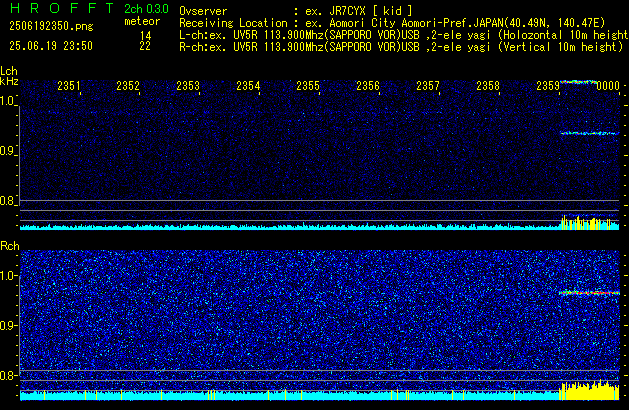The image size is (629, 410).
Task: Click time marker 2358
Action: tap(488, 86)
